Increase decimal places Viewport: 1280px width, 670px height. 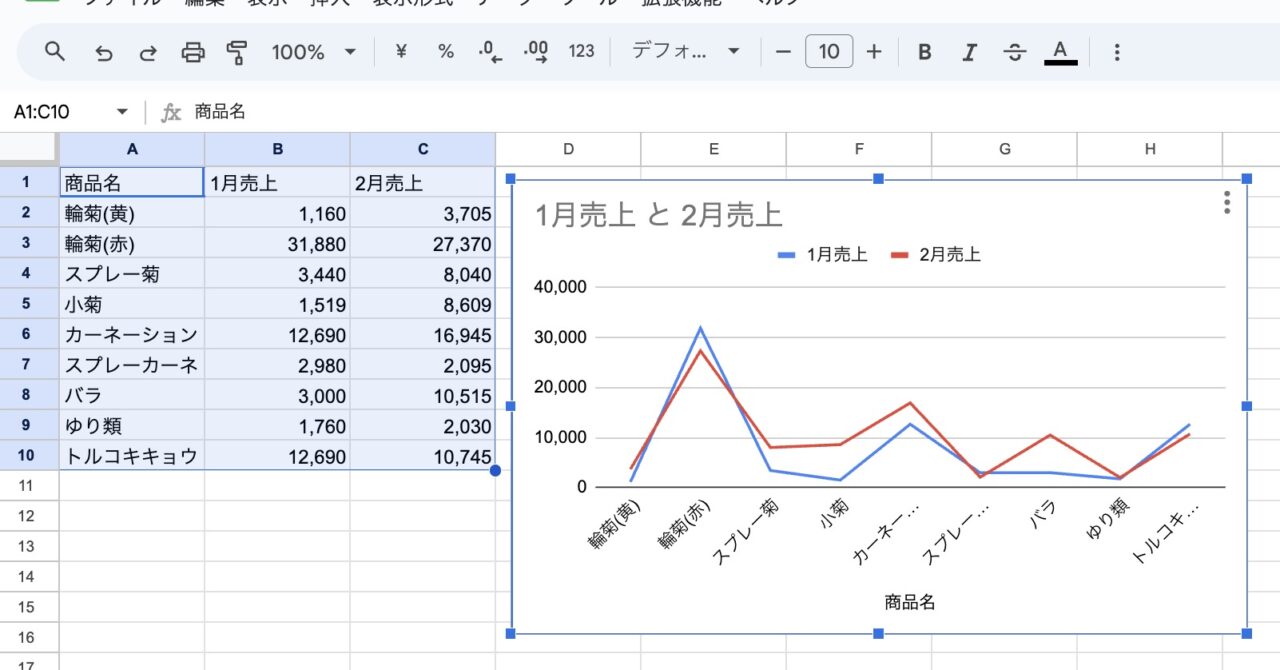point(536,52)
